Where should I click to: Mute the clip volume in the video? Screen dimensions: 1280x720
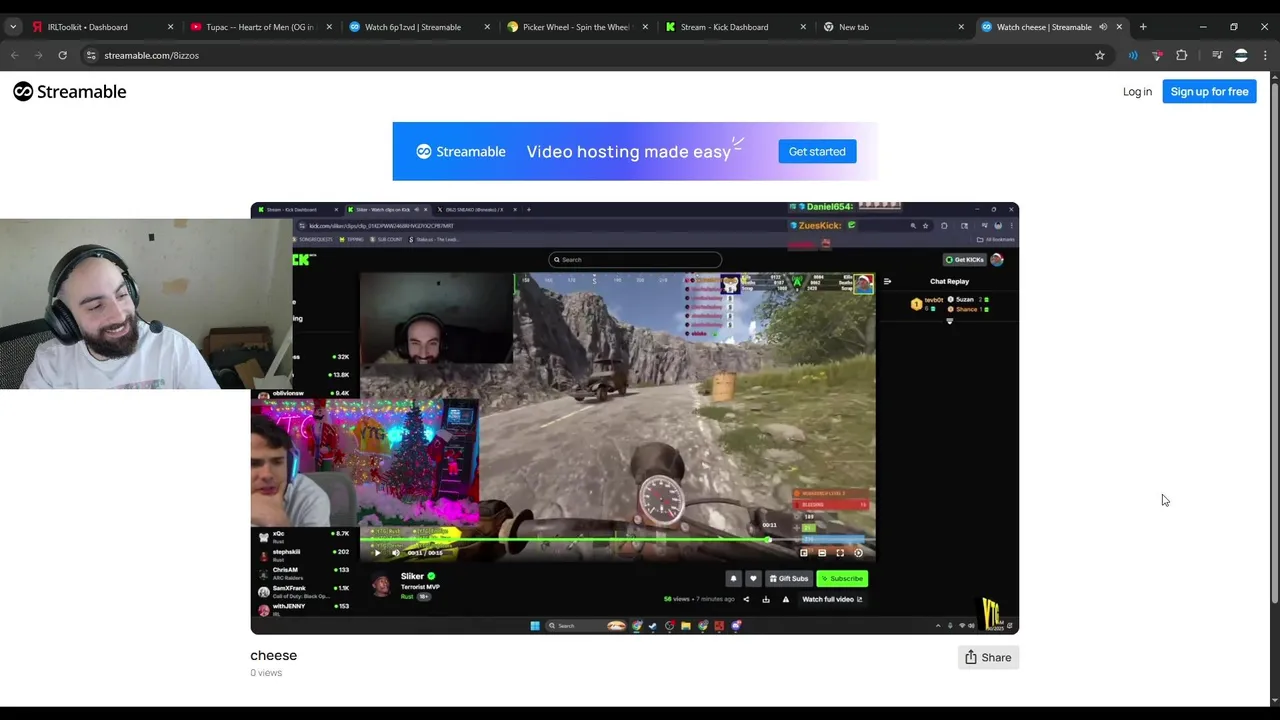tap(396, 552)
